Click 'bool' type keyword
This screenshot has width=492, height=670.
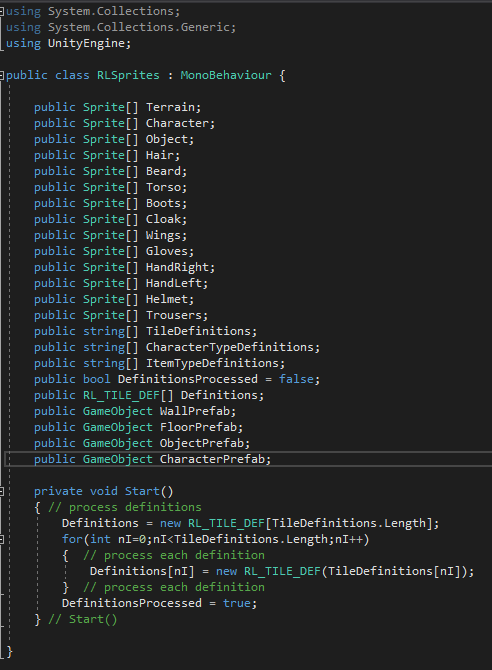pyautogui.click(x=97, y=379)
